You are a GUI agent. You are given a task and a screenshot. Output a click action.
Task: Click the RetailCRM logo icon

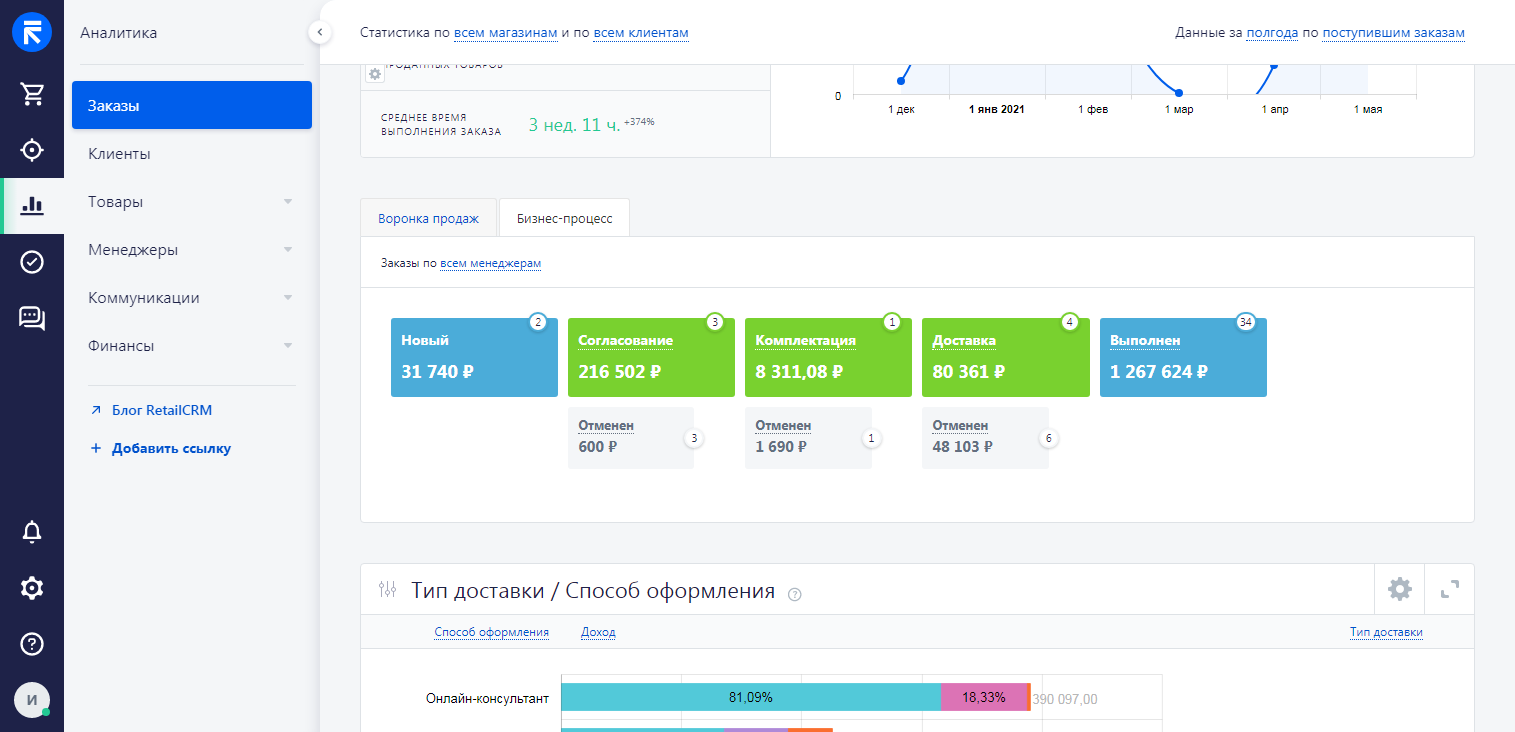(32, 32)
